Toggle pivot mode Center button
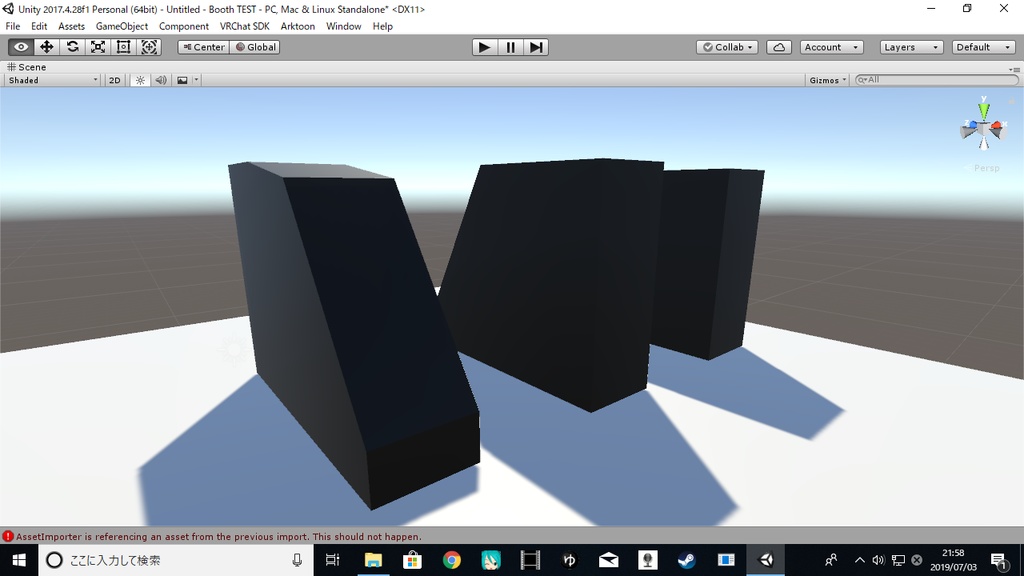The height and width of the screenshot is (576, 1024). tap(204, 47)
